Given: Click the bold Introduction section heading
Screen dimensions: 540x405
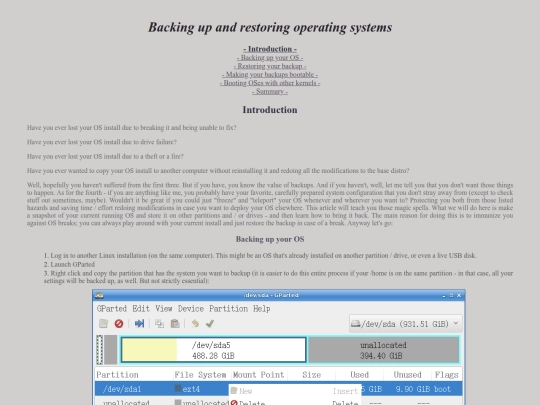Looking at the screenshot, I should 270,110.
